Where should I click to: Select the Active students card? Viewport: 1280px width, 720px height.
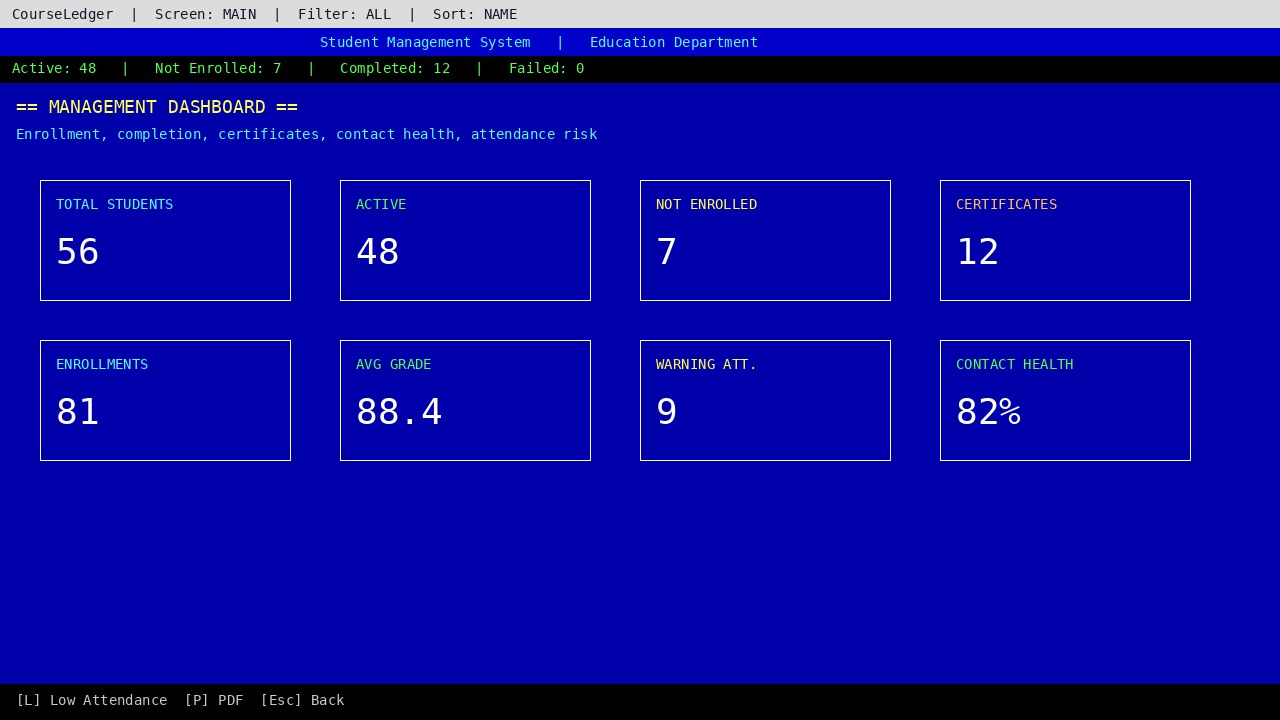(465, 240)
